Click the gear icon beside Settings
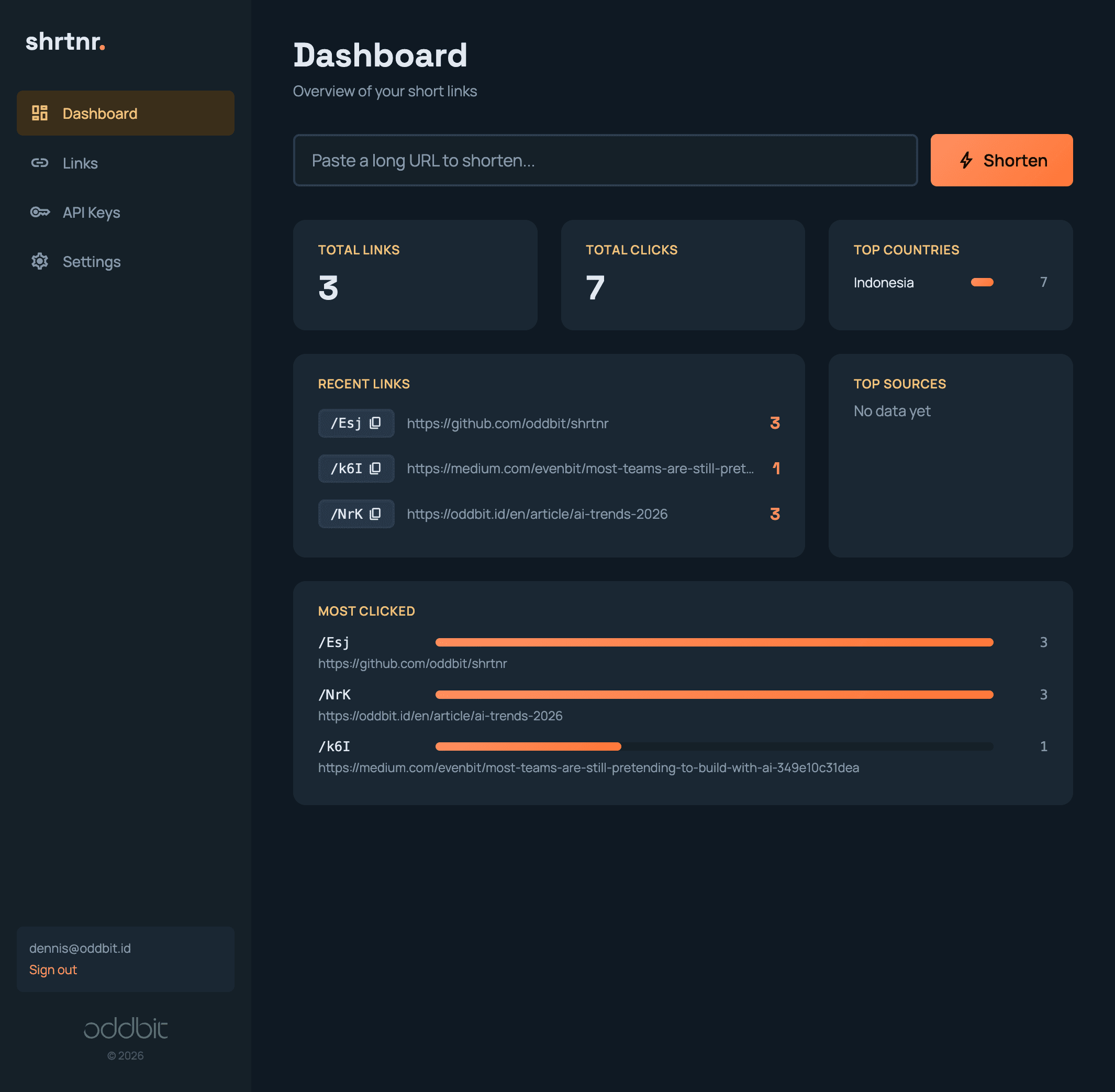 40,262
